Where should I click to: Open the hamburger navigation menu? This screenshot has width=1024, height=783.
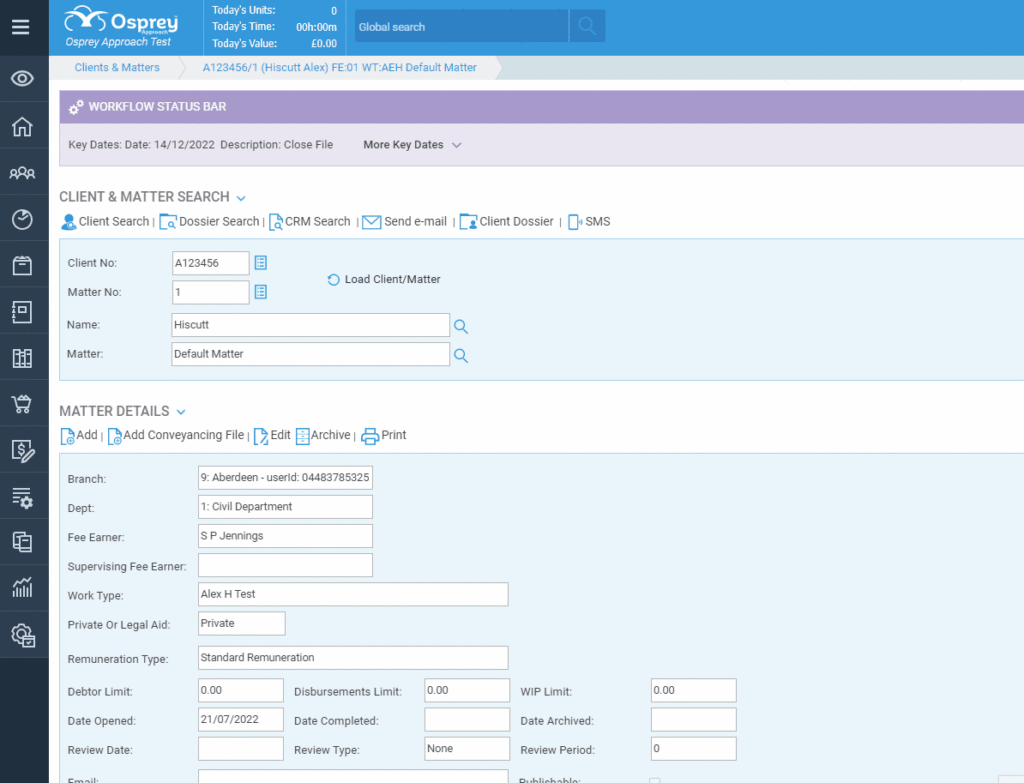[x=21, y=27]
